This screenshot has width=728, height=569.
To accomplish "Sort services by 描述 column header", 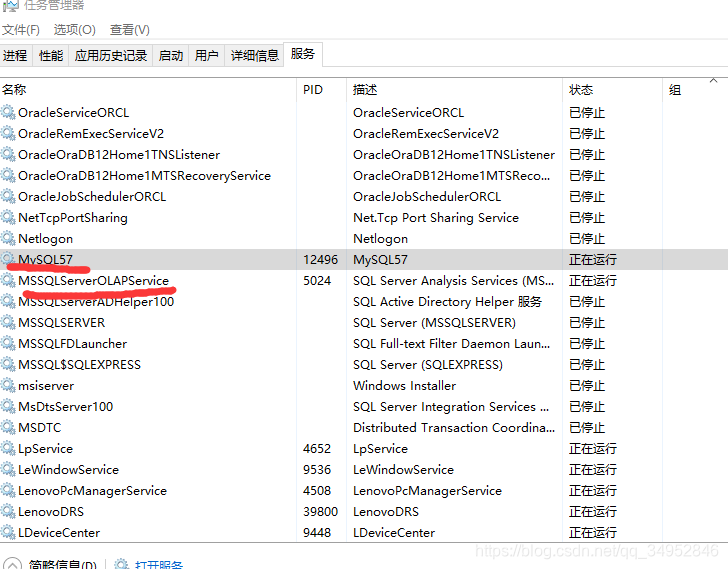I will [x=454, y=89].
